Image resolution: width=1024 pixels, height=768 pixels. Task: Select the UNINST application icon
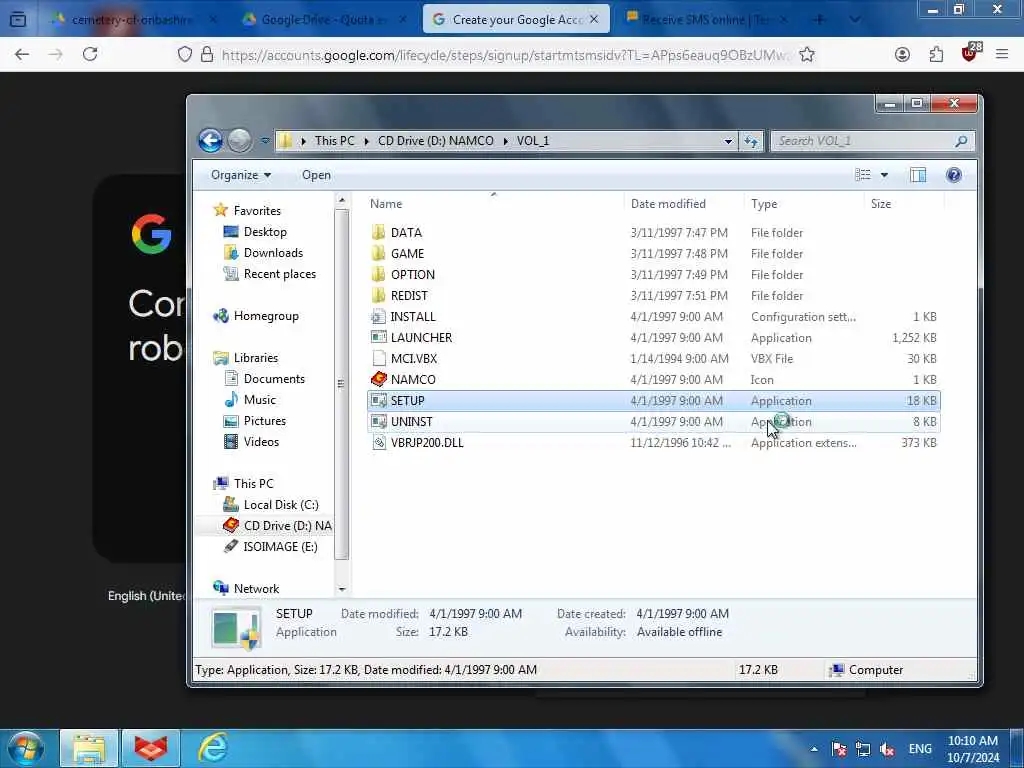click(x=379, y=421)
